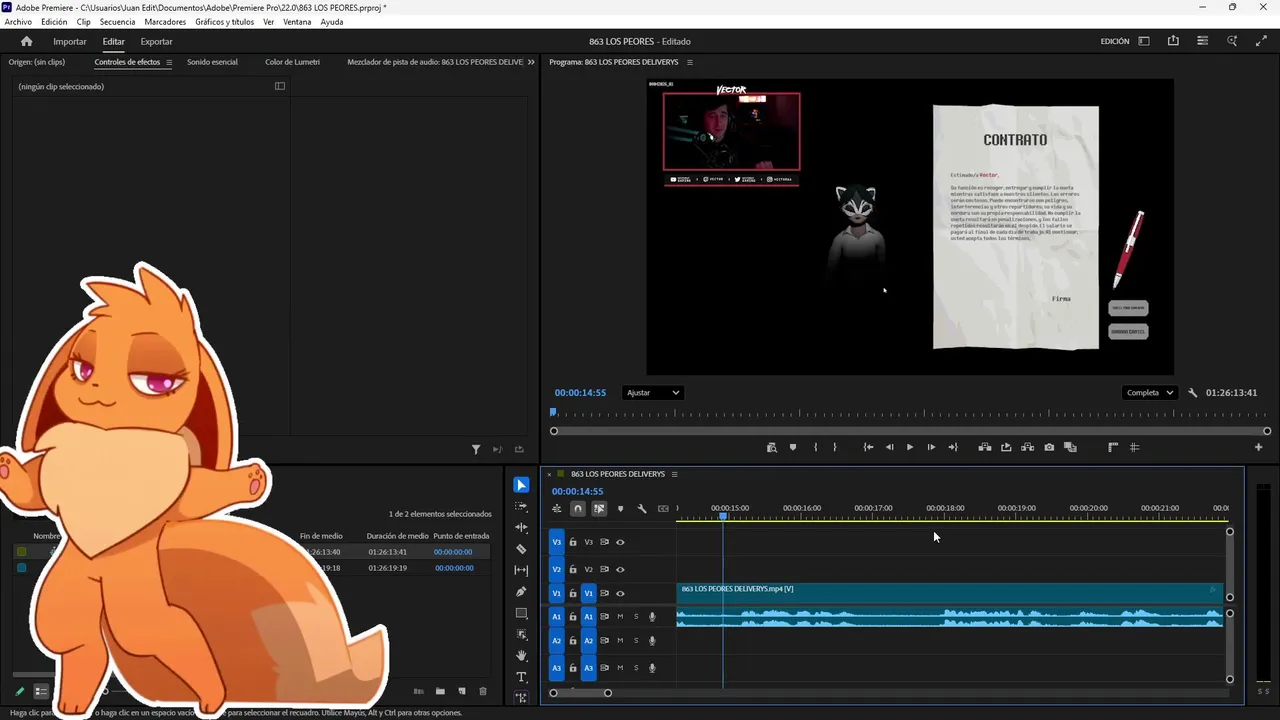Select the Slip tool
The width and height of the screenshot is (1280, 720).
pos(521,570)
